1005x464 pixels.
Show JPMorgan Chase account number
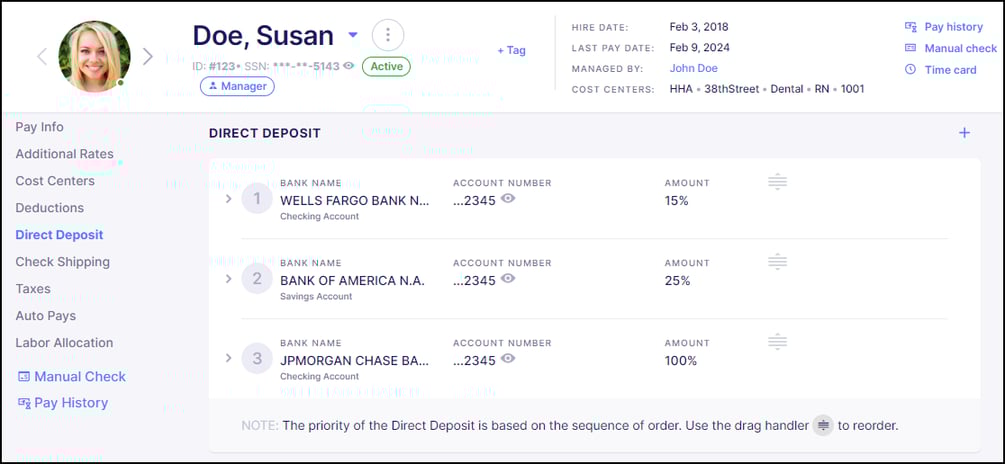point(508,359)
